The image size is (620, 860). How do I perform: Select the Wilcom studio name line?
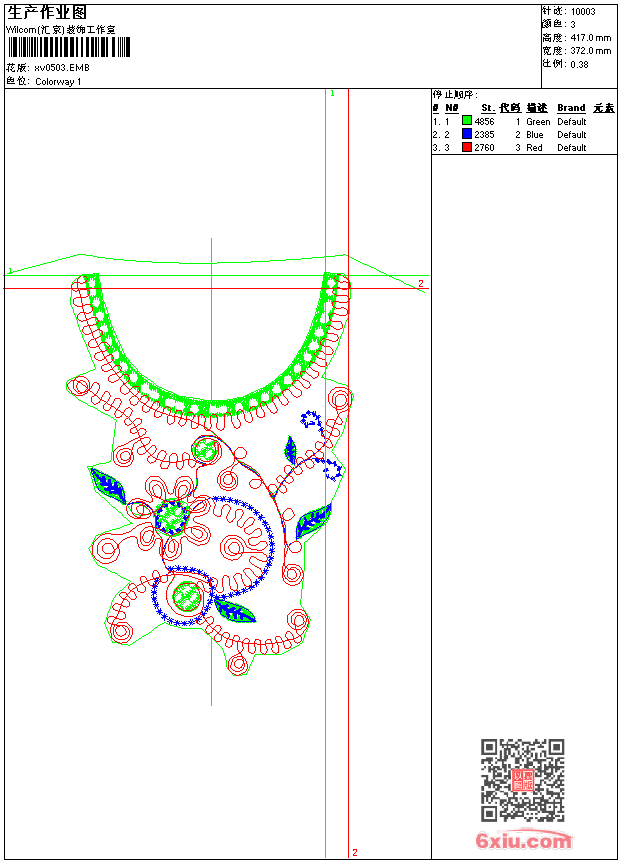click(60, 30)
